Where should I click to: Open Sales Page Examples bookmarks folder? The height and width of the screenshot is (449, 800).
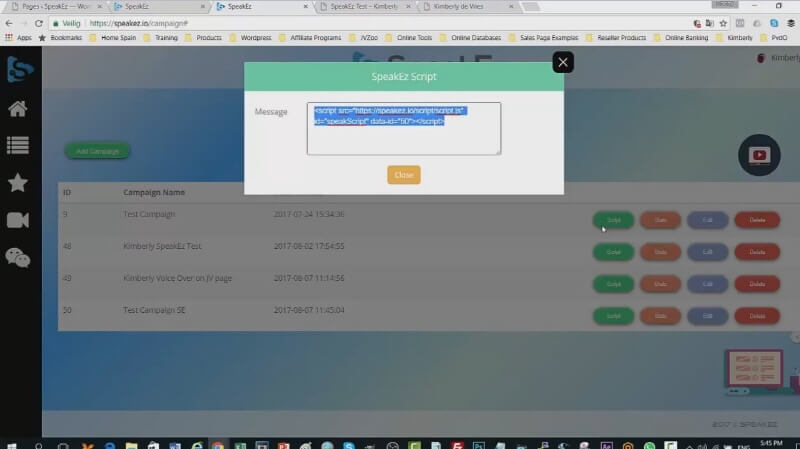(543, 38)
